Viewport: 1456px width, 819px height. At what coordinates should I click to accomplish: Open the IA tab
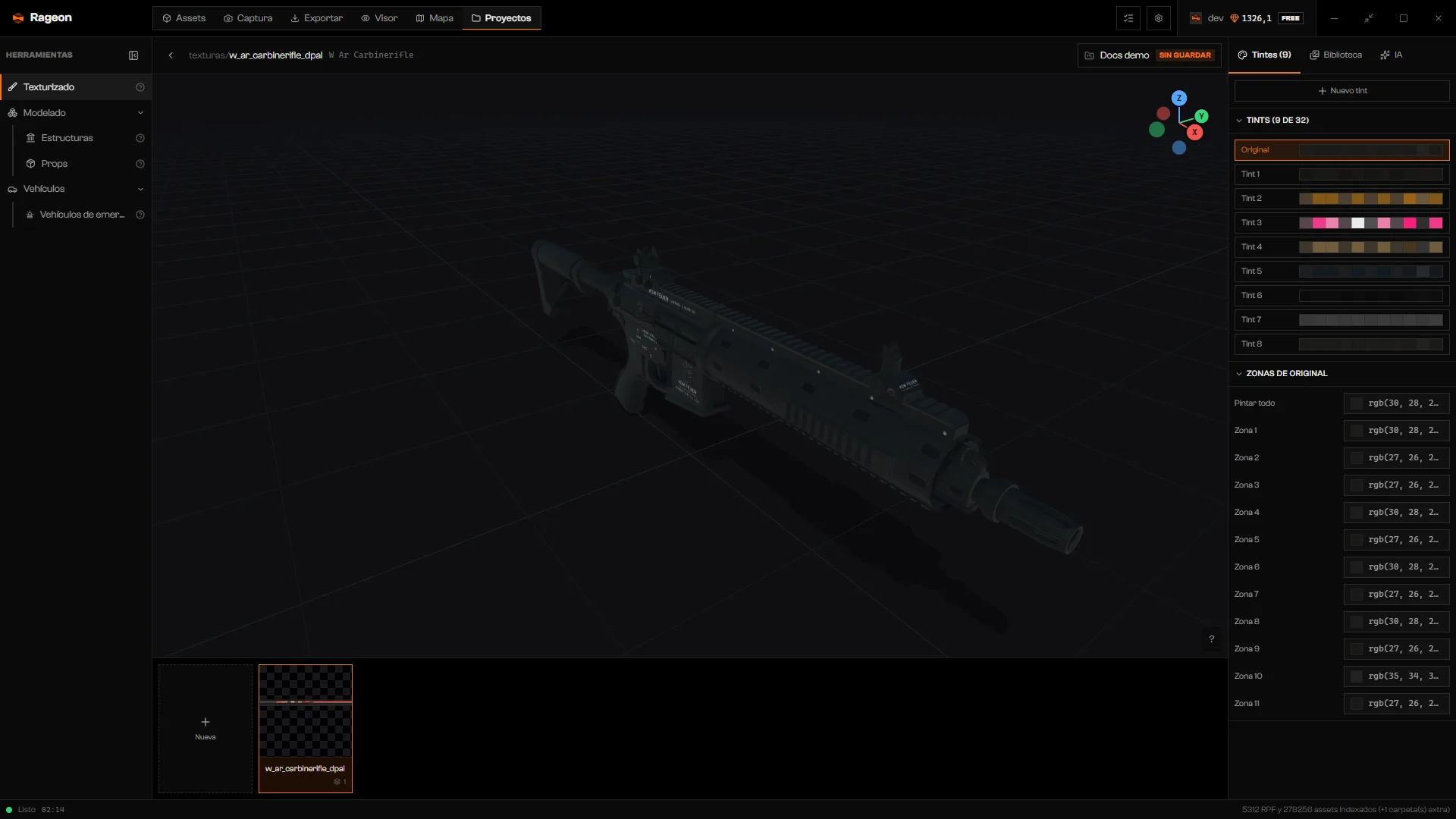click(x=1392, y=55)
